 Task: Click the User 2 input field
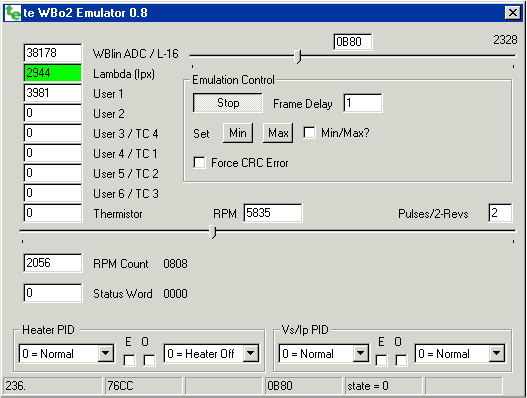click(53, 113)
